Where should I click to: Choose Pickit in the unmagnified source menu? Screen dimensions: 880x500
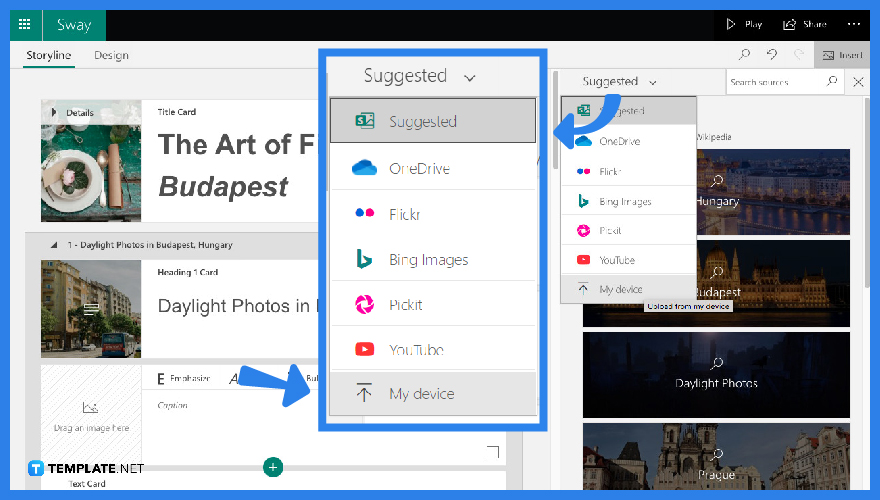[629, 230]
